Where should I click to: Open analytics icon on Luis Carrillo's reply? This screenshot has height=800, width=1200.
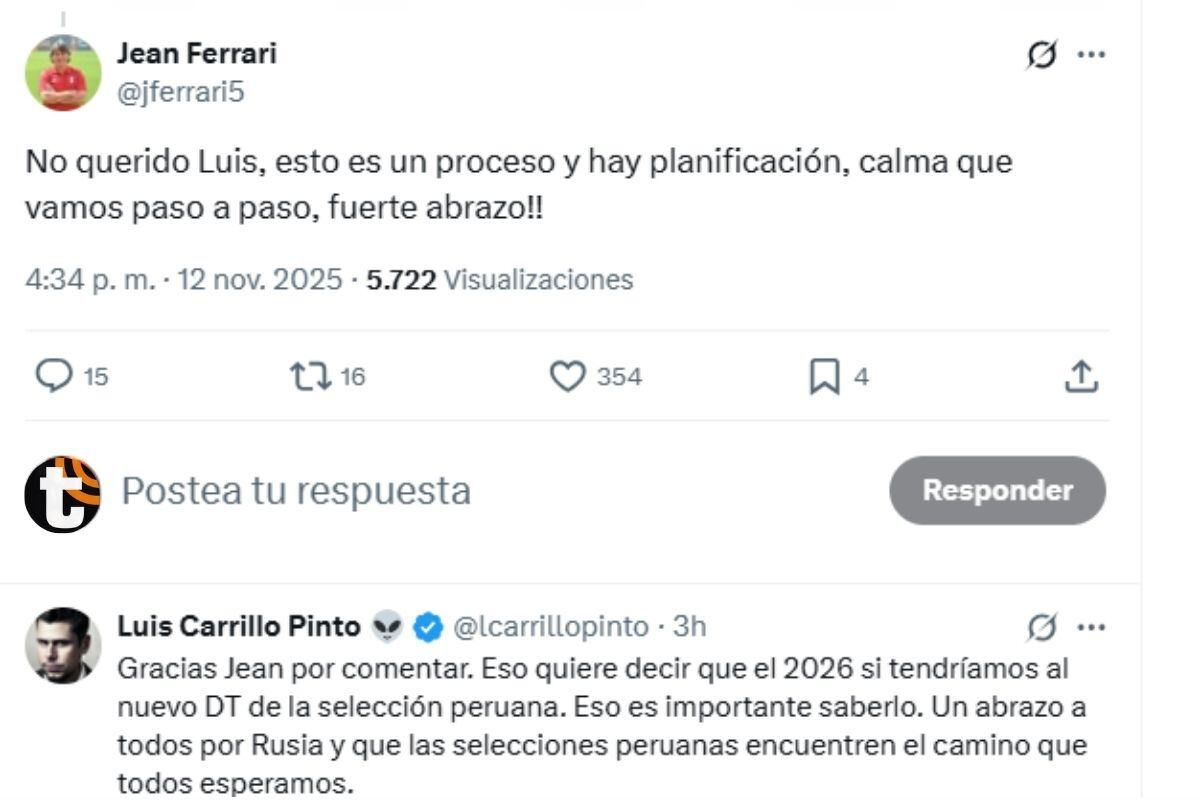1044,626
